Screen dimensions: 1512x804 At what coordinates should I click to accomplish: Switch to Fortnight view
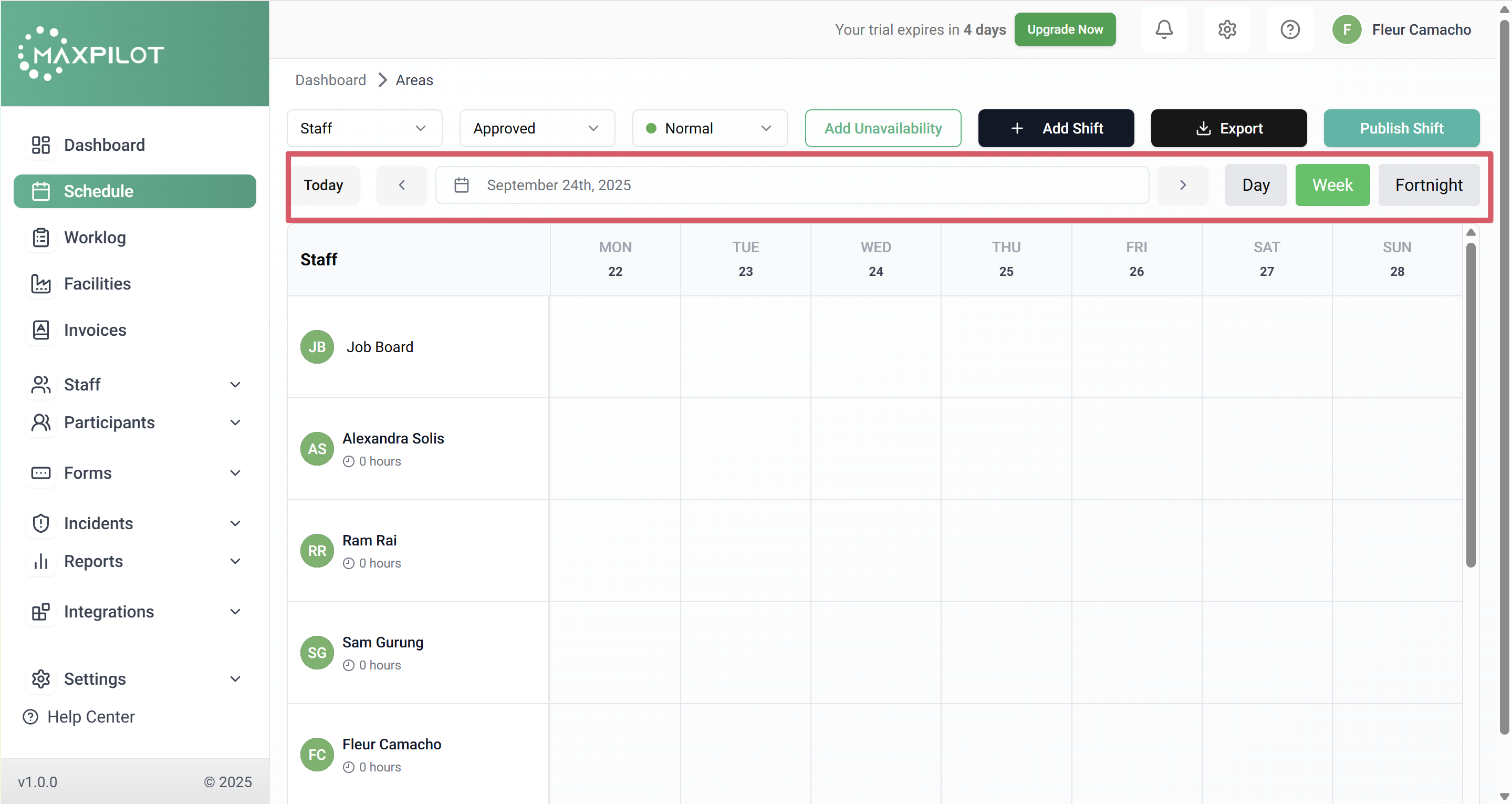pos(1428,185)
